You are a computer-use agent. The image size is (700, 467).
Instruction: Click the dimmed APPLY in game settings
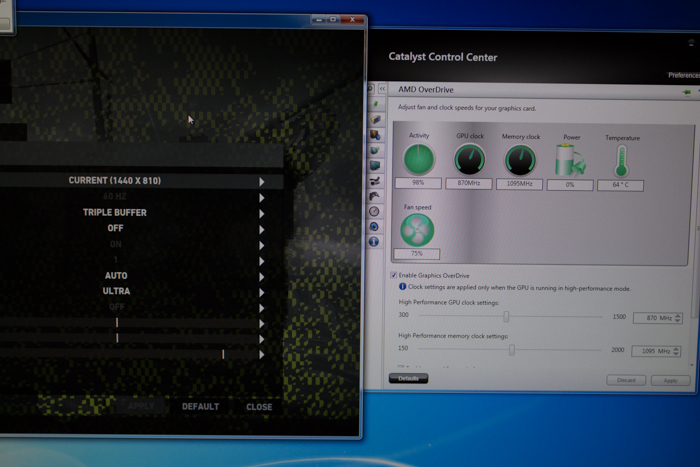pos(141,406)
